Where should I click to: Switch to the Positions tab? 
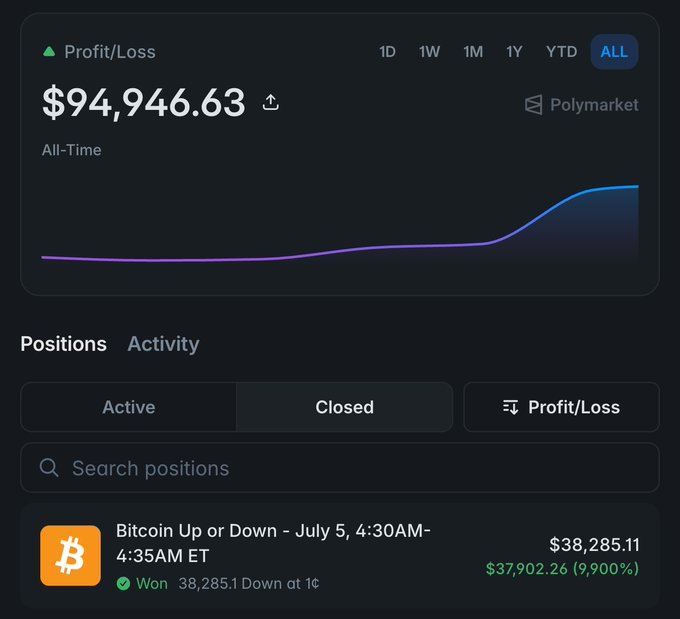click(x=63, y=344)
